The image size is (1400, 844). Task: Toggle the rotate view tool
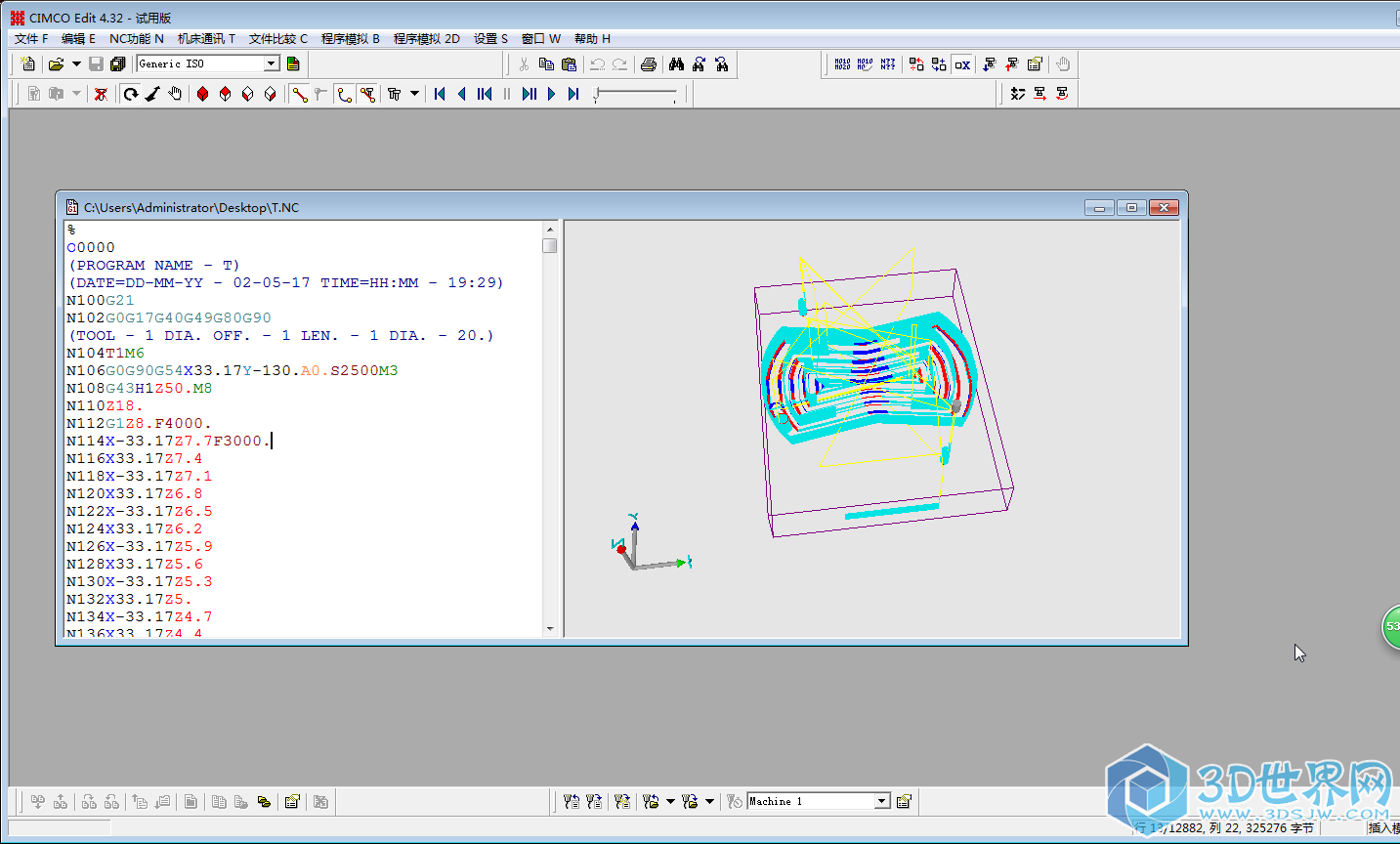click(x=130, y=94)
